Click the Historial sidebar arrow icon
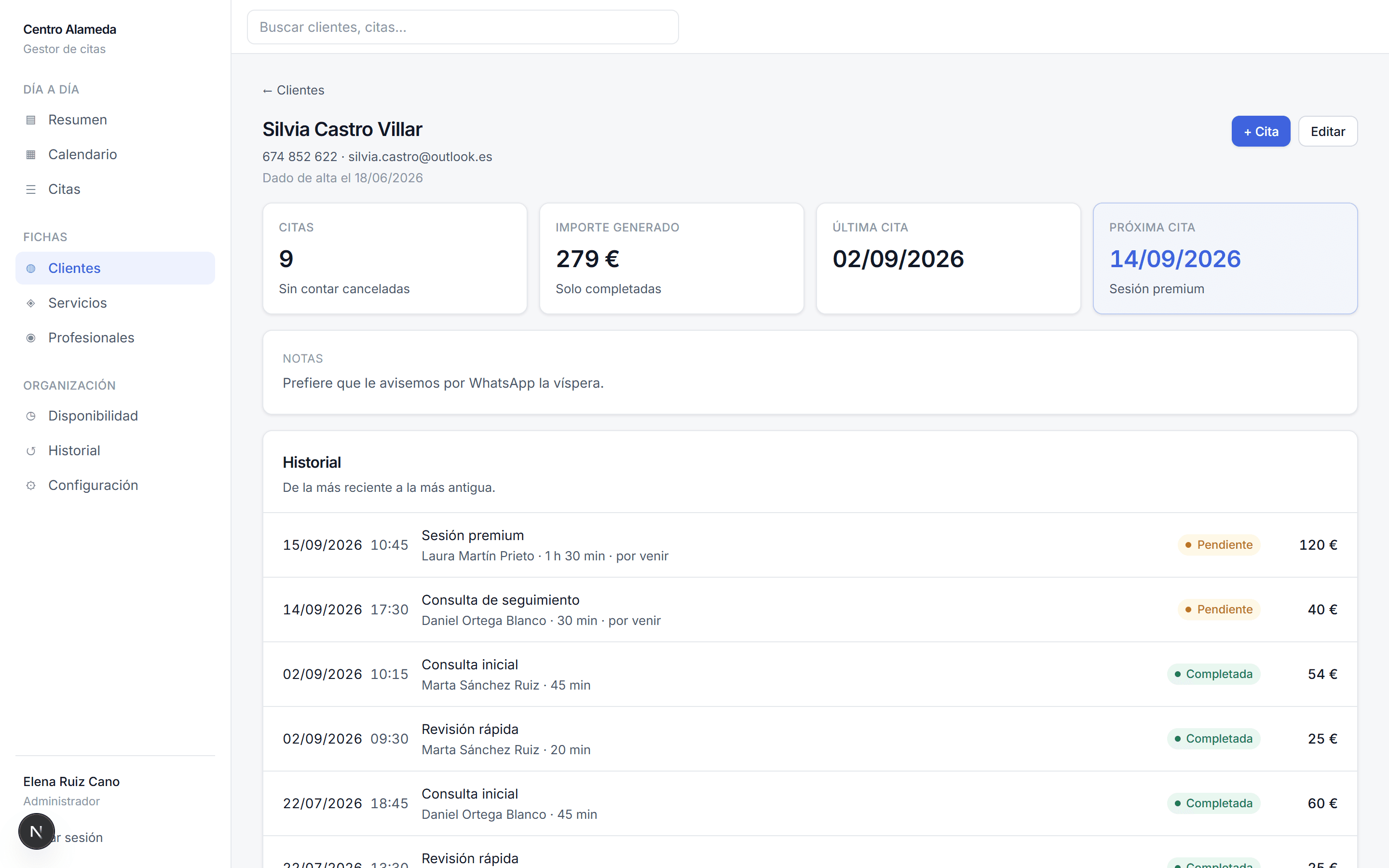This screenshot has height=868, width=1389. click(x=31, y=451)
